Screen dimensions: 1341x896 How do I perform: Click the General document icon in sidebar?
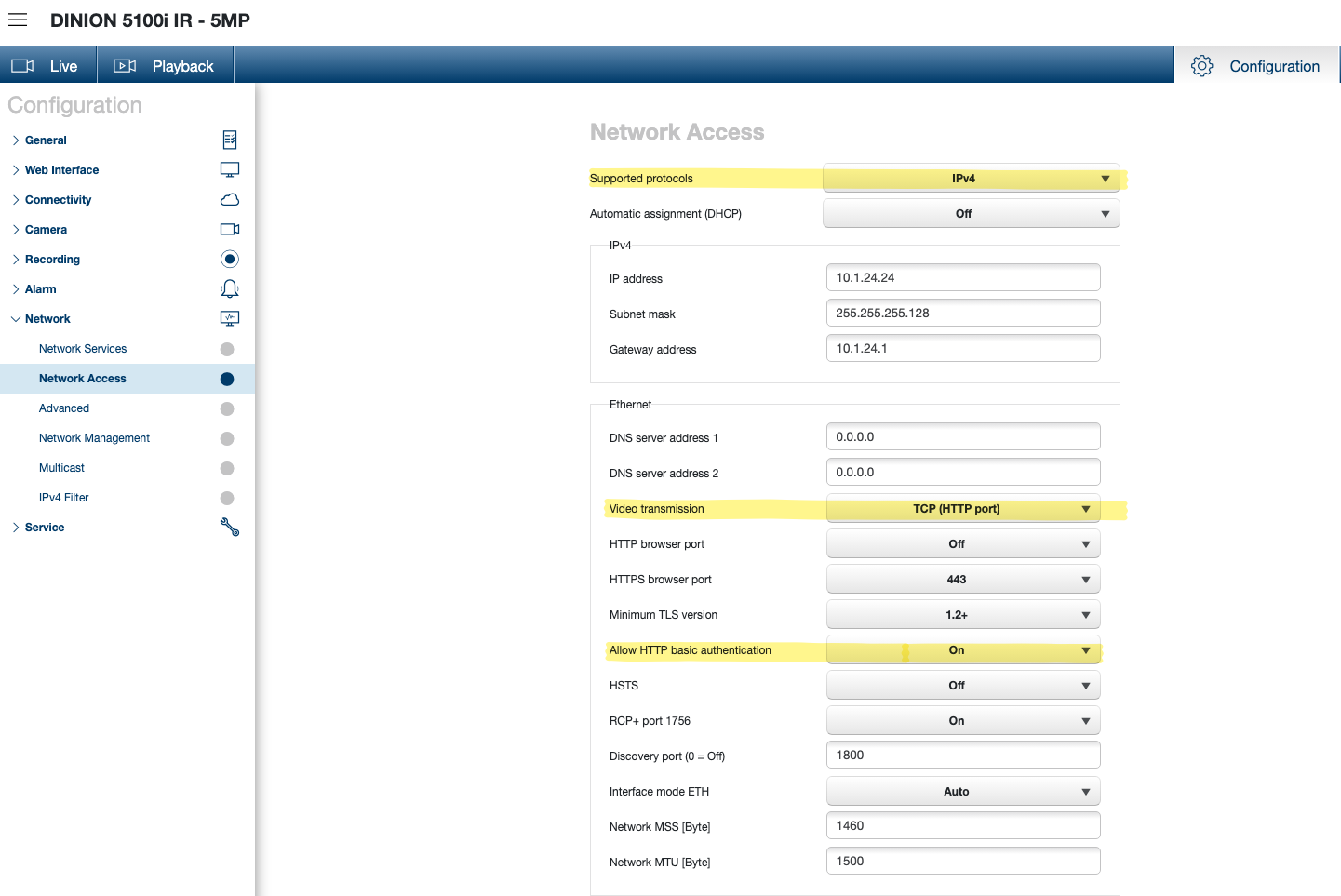point(230,140)
